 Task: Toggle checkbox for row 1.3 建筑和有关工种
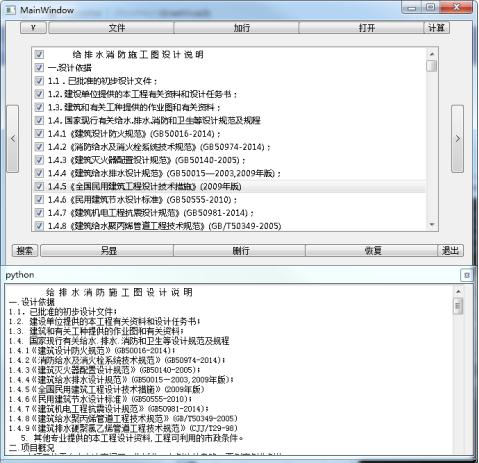tap(39, 107)
